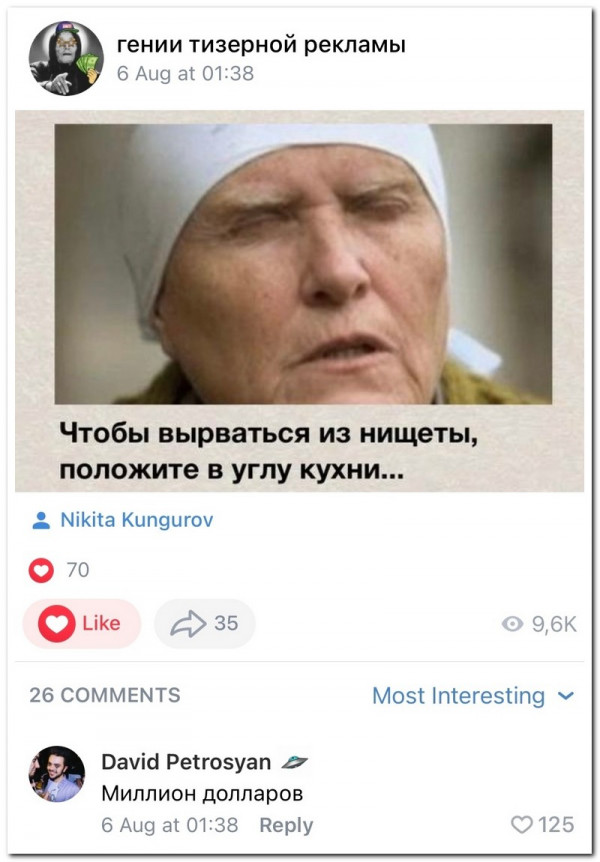Open the гении тизерной рекламы community name
Viewport: 600px width, 862px height.
pyautogui.click(x=261, y=45)
